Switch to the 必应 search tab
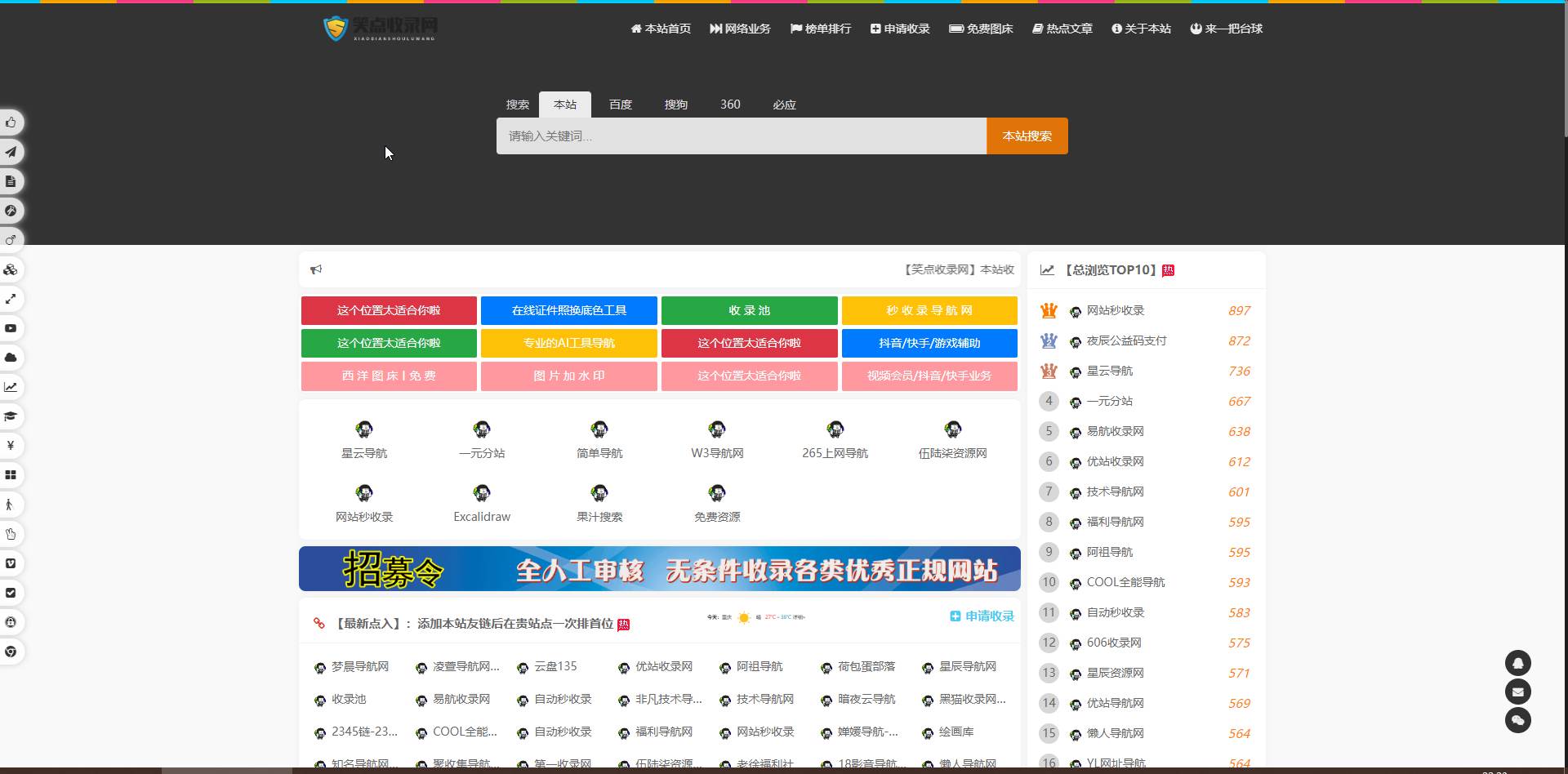The image size is (1568, 774). (784, 105)
